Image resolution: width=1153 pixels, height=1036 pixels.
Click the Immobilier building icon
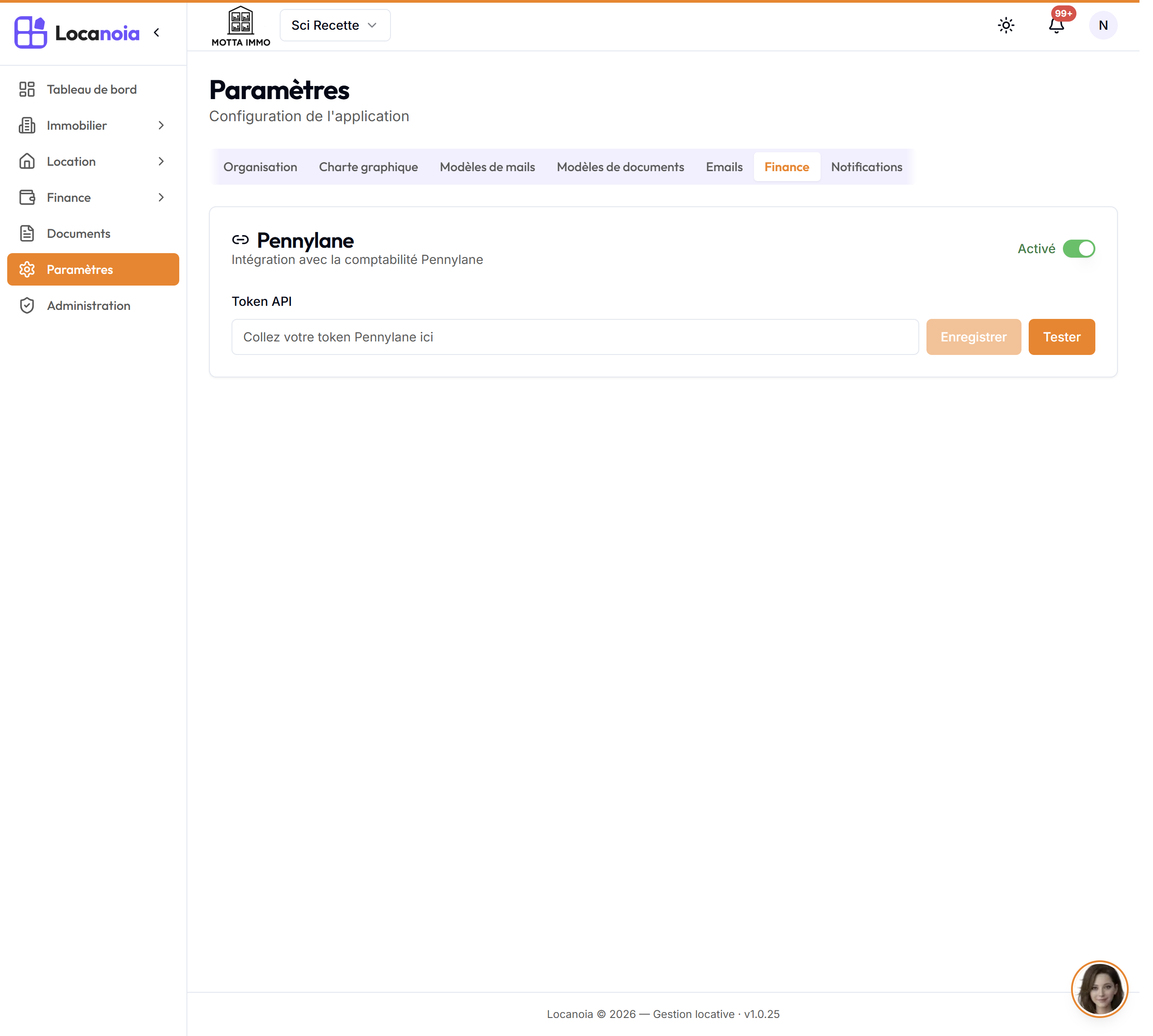tap(27, 125)
